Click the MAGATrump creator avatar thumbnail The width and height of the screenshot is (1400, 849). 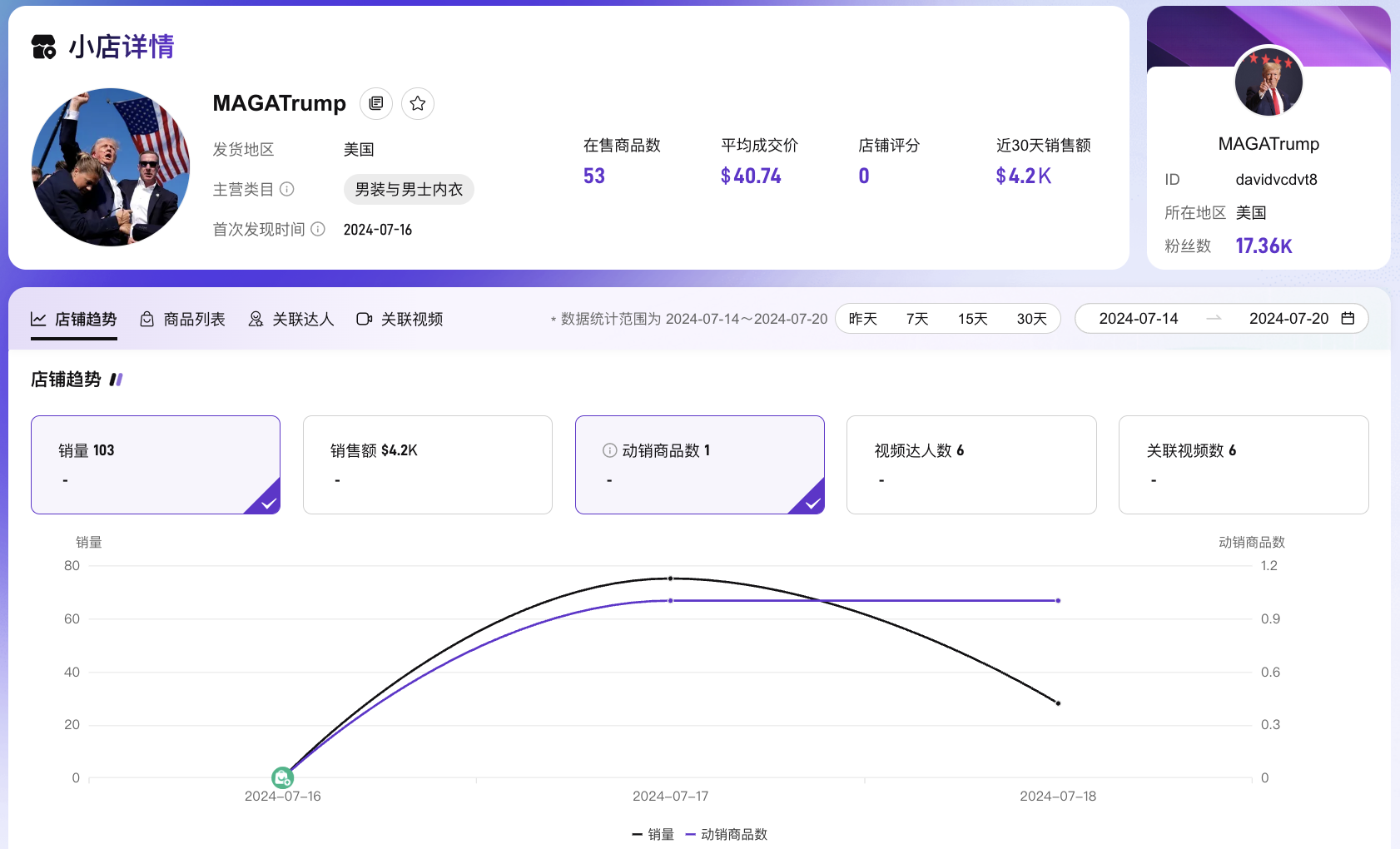pyautogui.click(x=1268, y=82)
